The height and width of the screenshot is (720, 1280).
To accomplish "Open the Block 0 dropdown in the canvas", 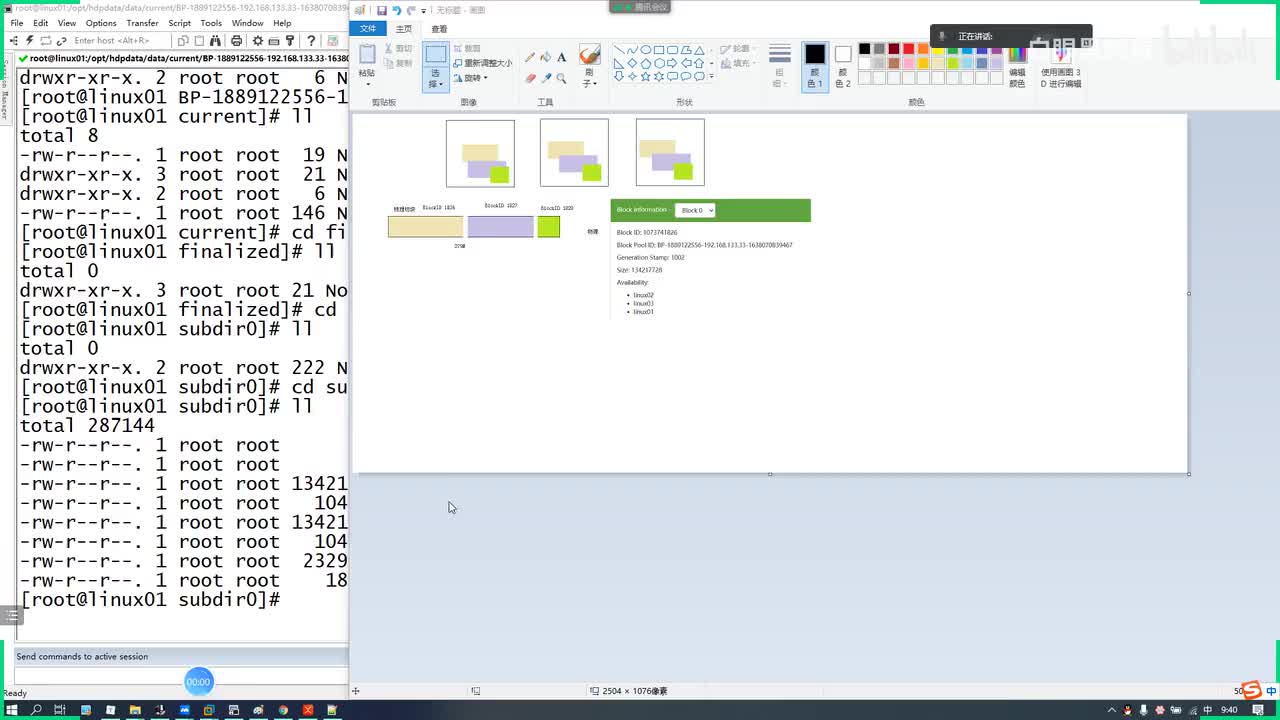I will (695, 210).
